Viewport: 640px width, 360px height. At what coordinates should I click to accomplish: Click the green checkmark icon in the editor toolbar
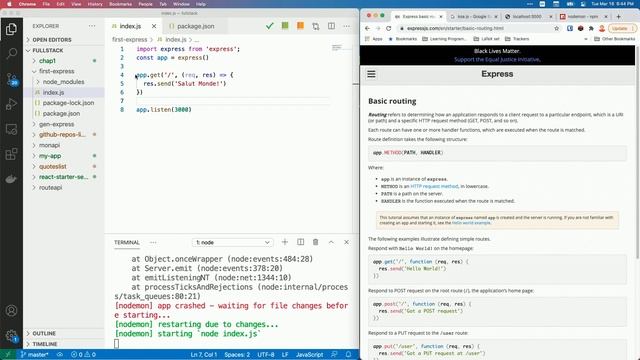tap(269, 26)
